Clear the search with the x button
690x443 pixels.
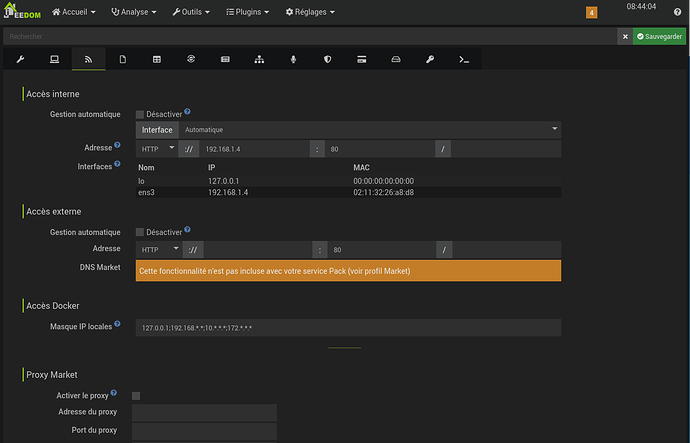(x=625, y=36)
